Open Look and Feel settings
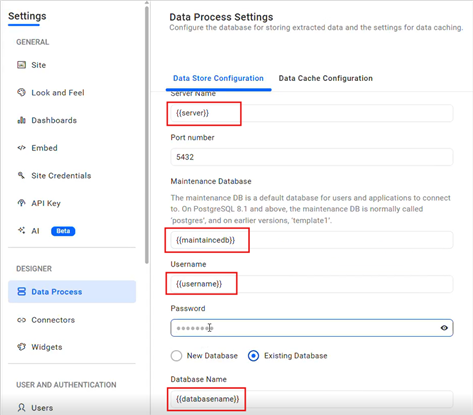This screenshot has height=415, width=473. (x=58, y=93)
